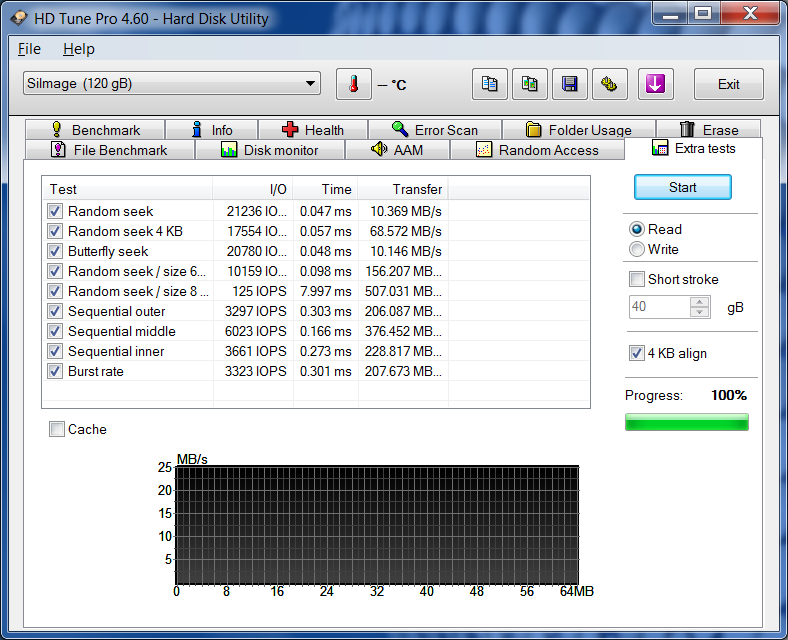Enable the Cache checkbox

point(58,429)
